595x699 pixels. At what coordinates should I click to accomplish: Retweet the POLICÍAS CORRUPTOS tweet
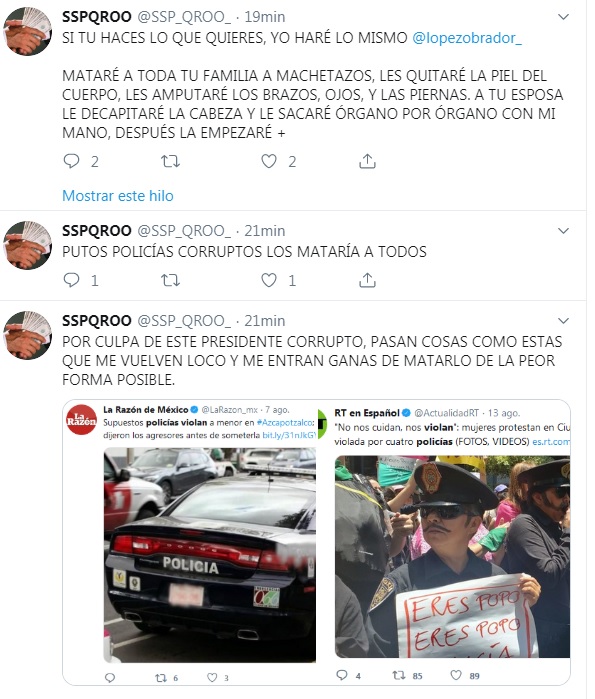coord(170,280)
